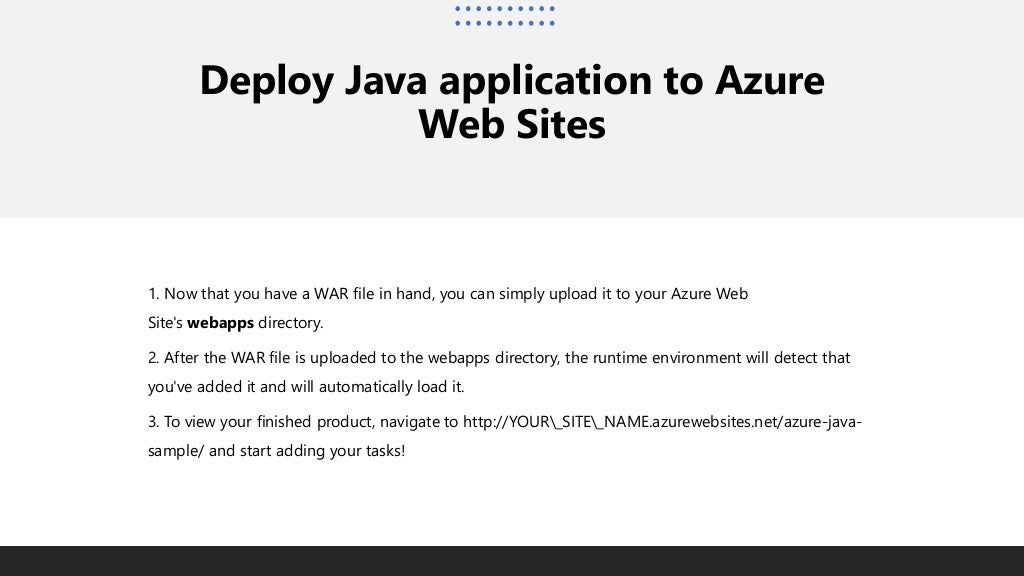Click step 1 sentence about the WAR file in hand
Image resolution: width=1024 pixels, height=576 pixels.
[x=448, y=308]
